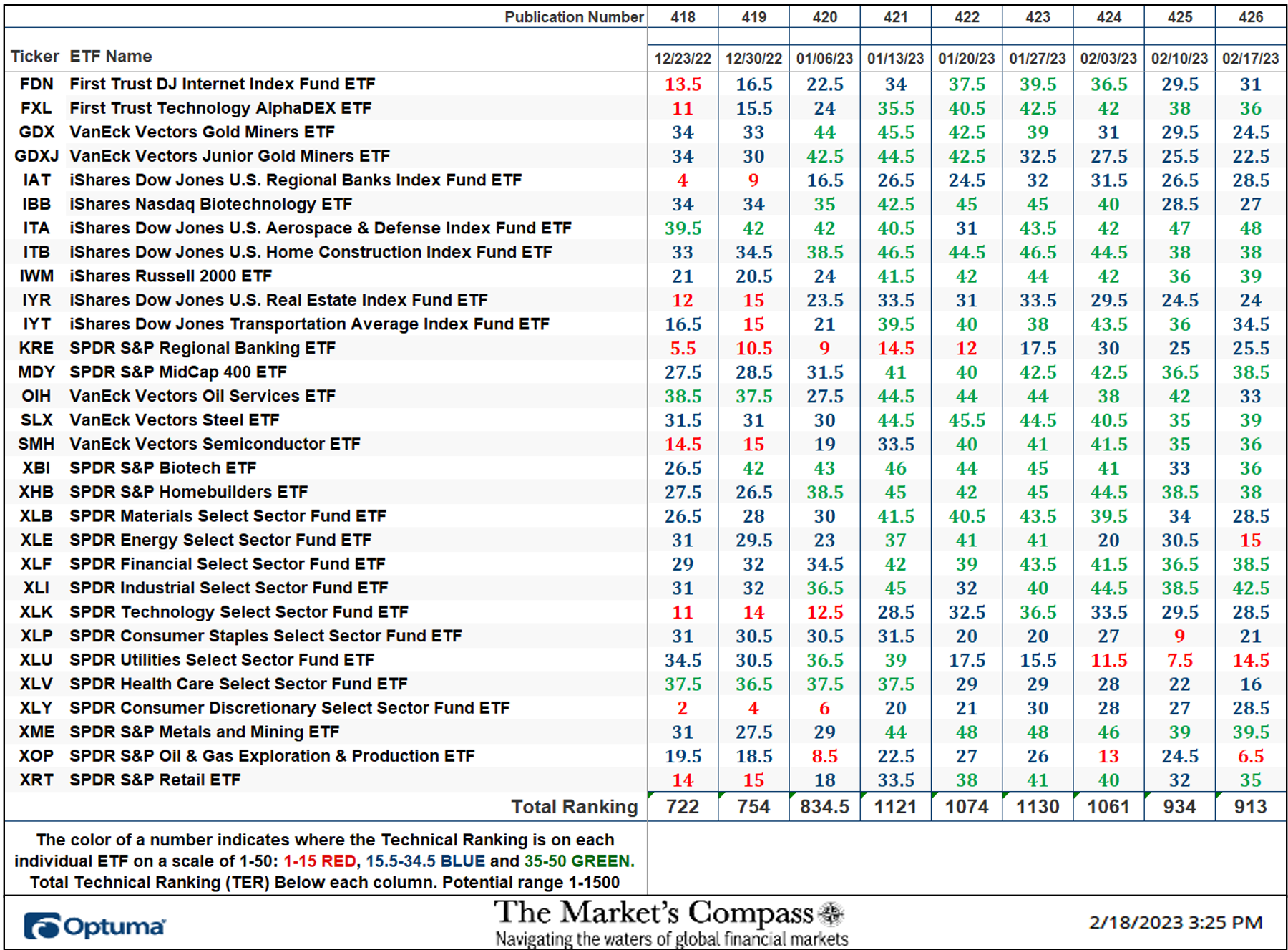Select XLU value 7.5 in red
Viewport: 1288px width, 950px height.
tap(1180, 660)
